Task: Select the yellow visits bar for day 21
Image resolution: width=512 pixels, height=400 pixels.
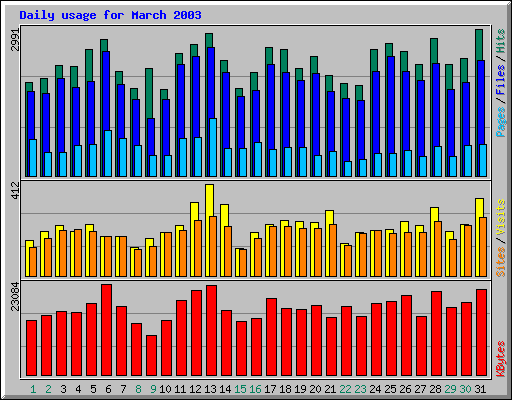Action: 330,217
